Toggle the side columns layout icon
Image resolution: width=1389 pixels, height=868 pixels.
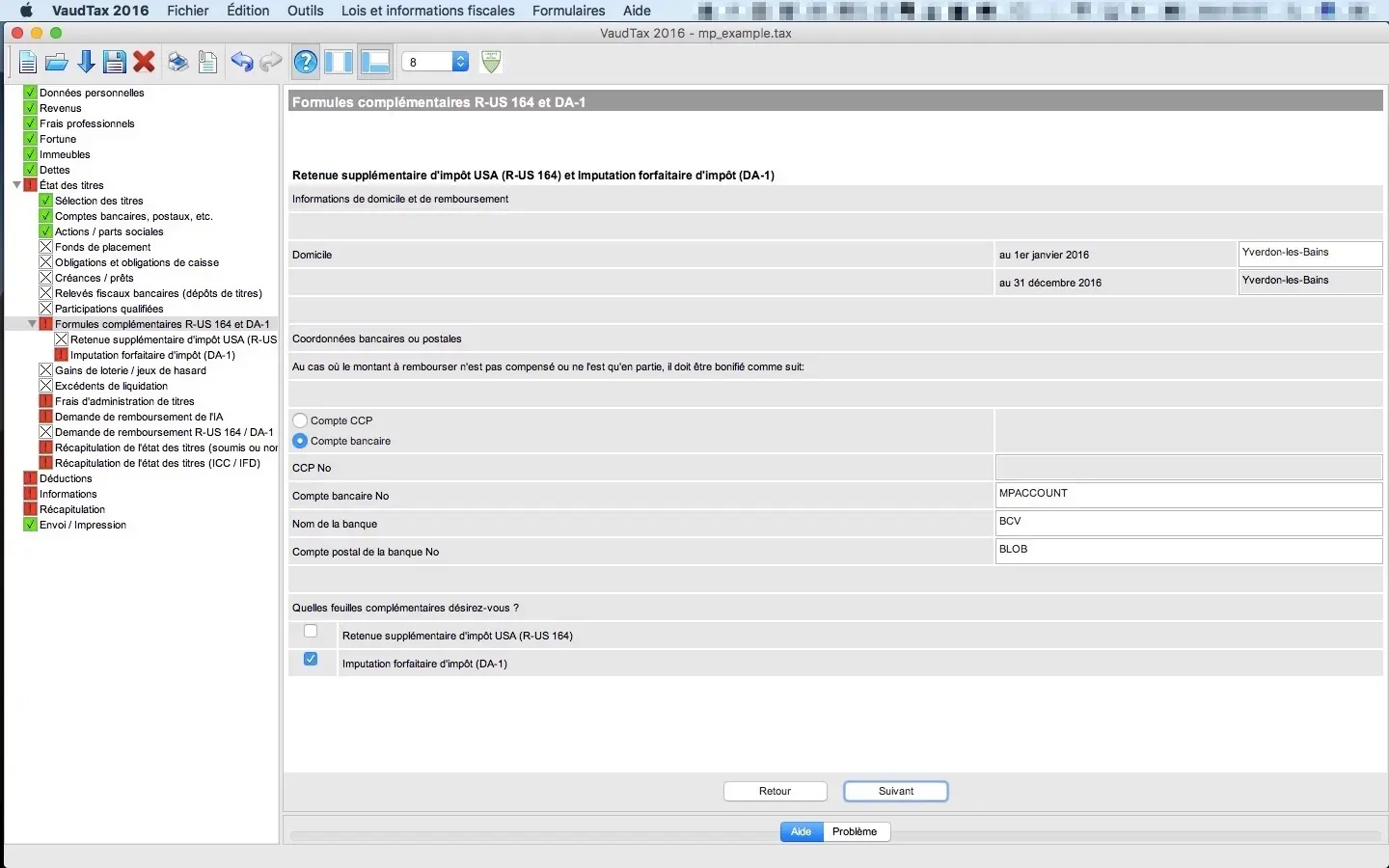pyautogui.click(x=339, y=63)
